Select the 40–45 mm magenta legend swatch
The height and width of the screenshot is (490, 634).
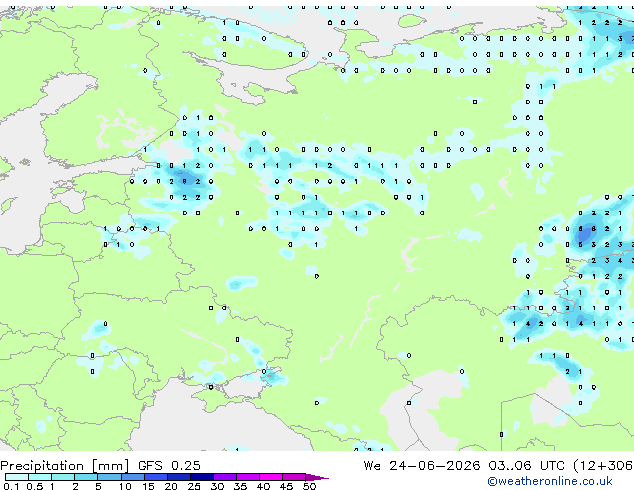271,477
